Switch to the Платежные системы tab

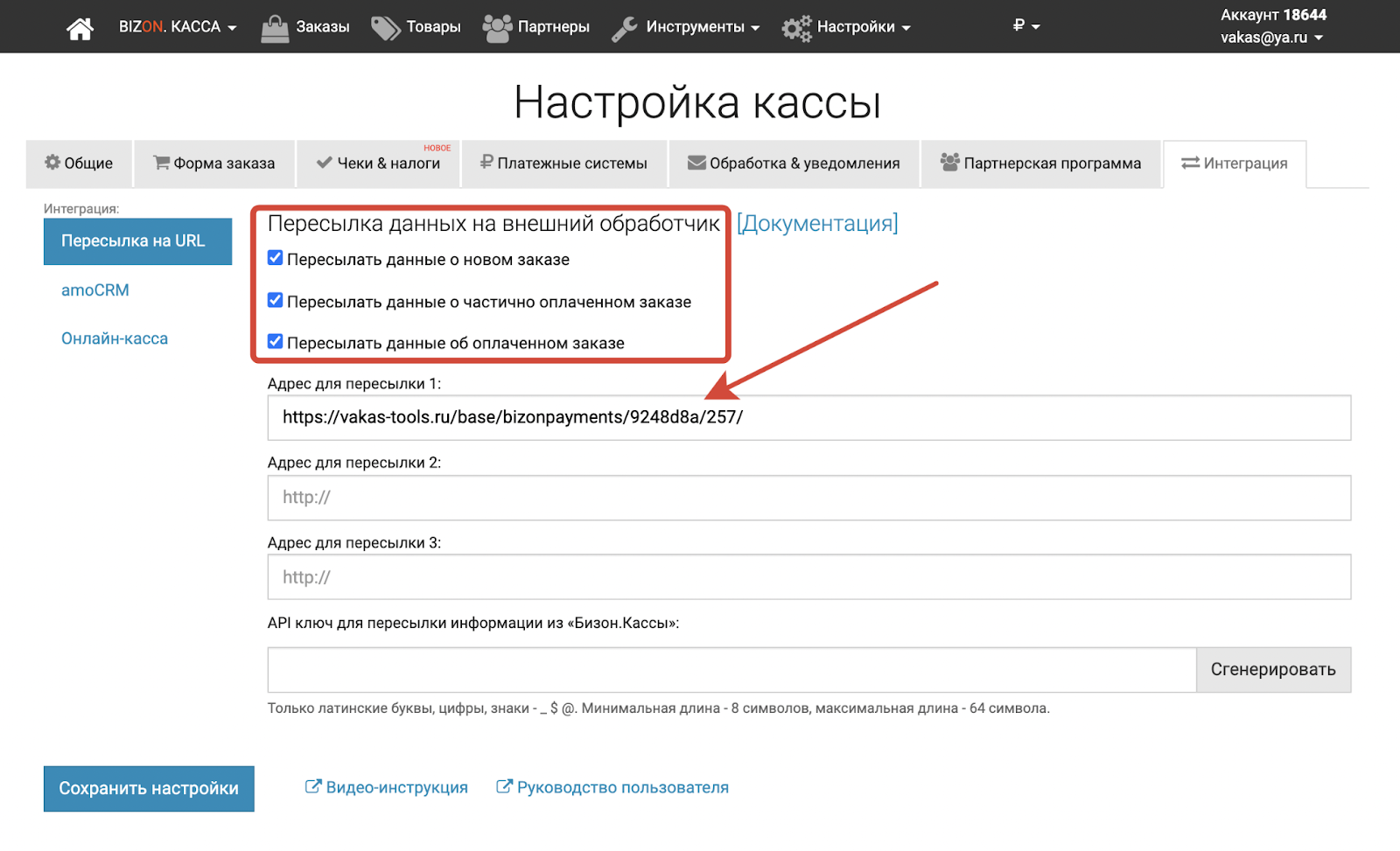563,164
